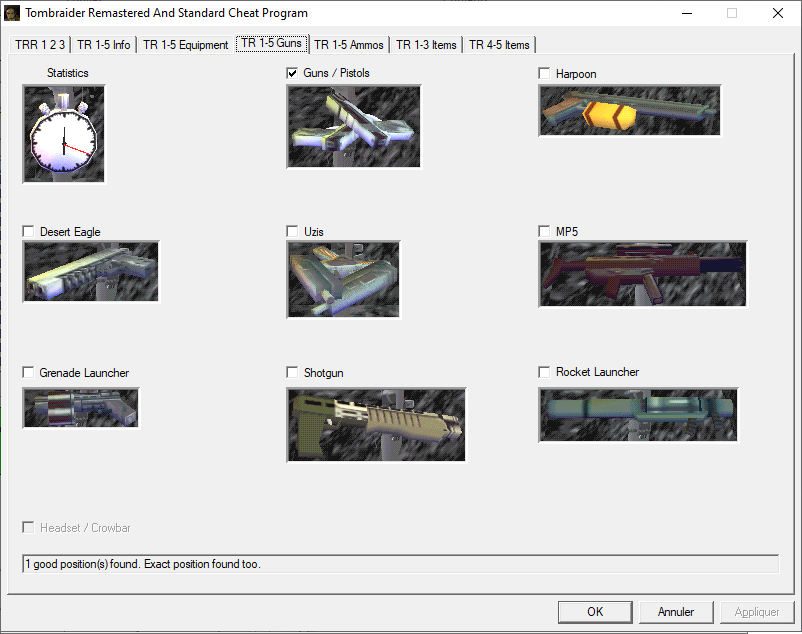
Task: Click the status message field
Action: click(x=400, y=564)
